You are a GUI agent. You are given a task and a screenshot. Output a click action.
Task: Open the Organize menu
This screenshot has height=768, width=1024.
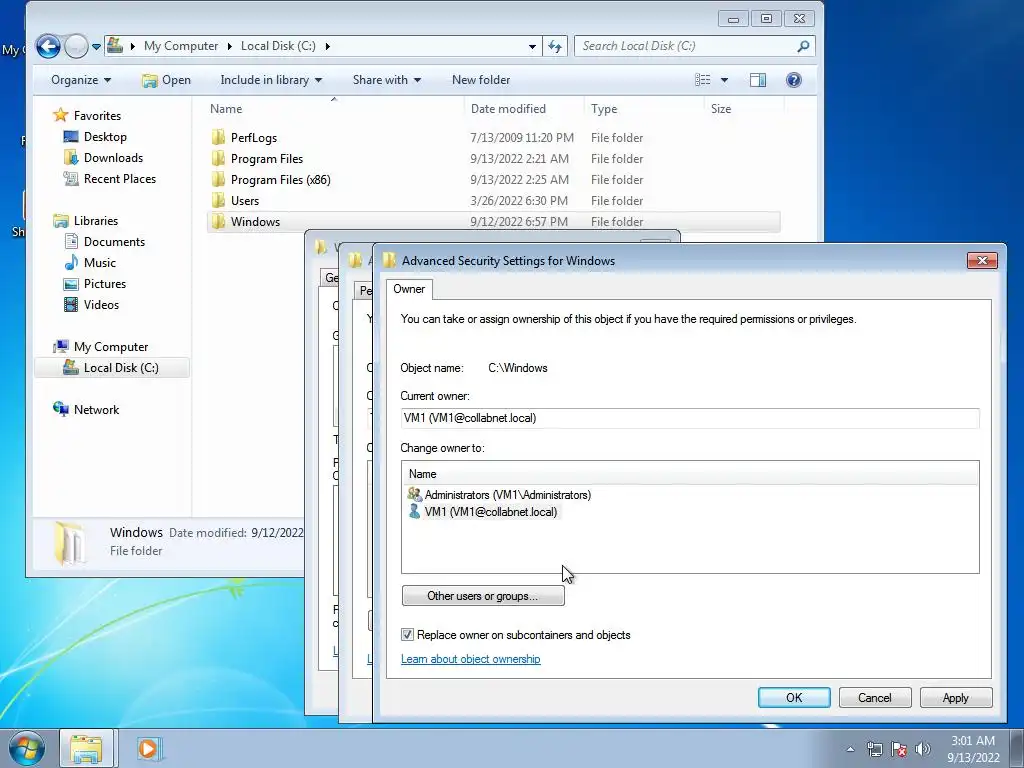81,80
